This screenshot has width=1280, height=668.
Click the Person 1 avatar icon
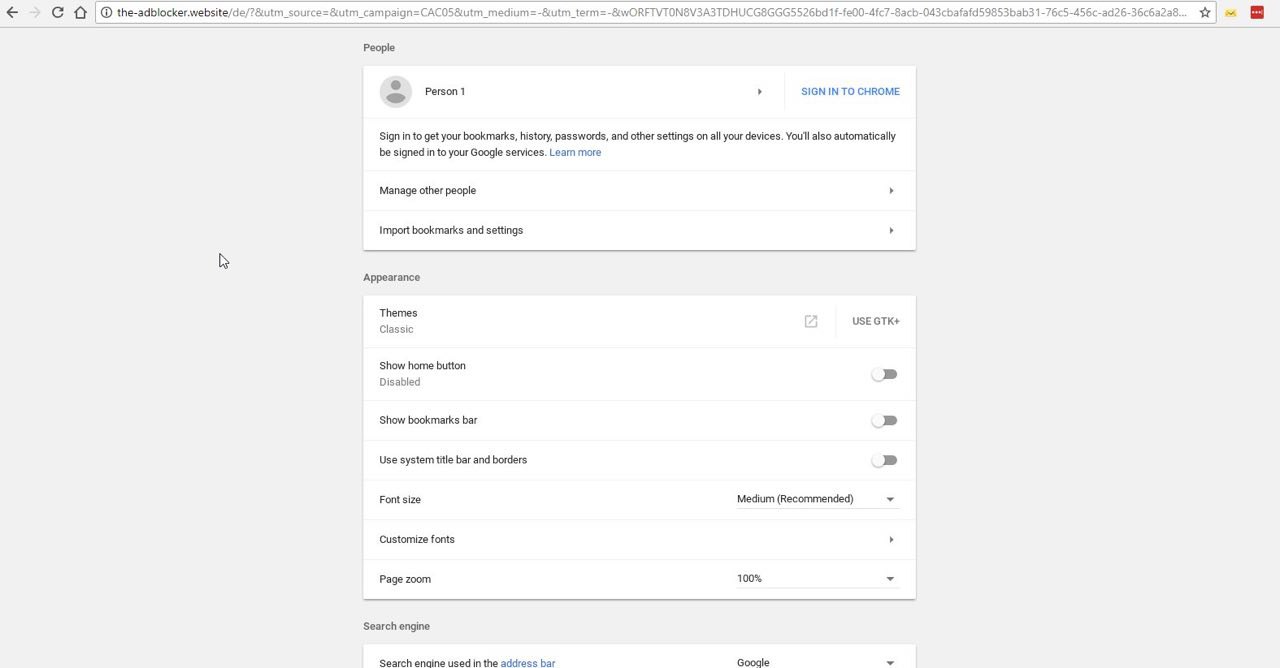[x=396, y=91]
